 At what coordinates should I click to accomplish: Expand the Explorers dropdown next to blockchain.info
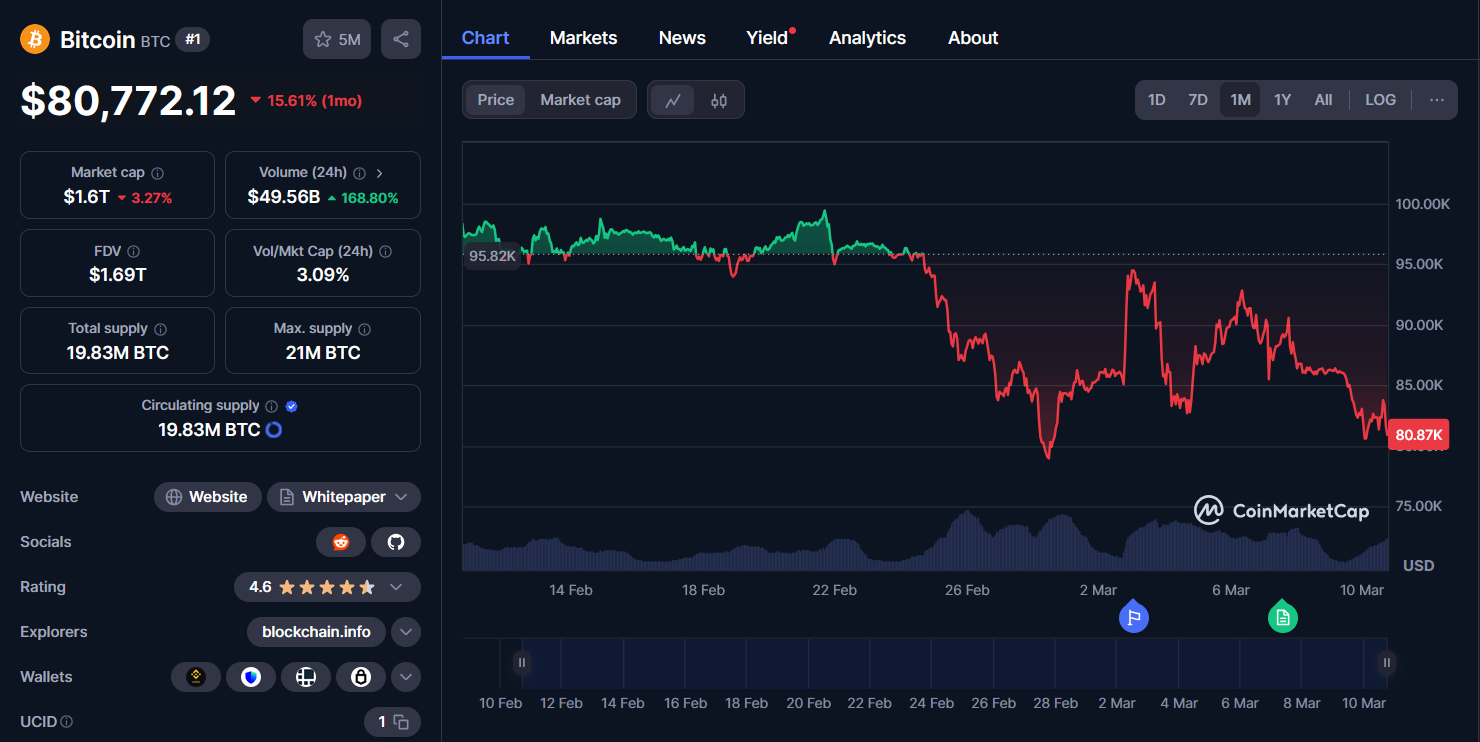pos(406,632)
